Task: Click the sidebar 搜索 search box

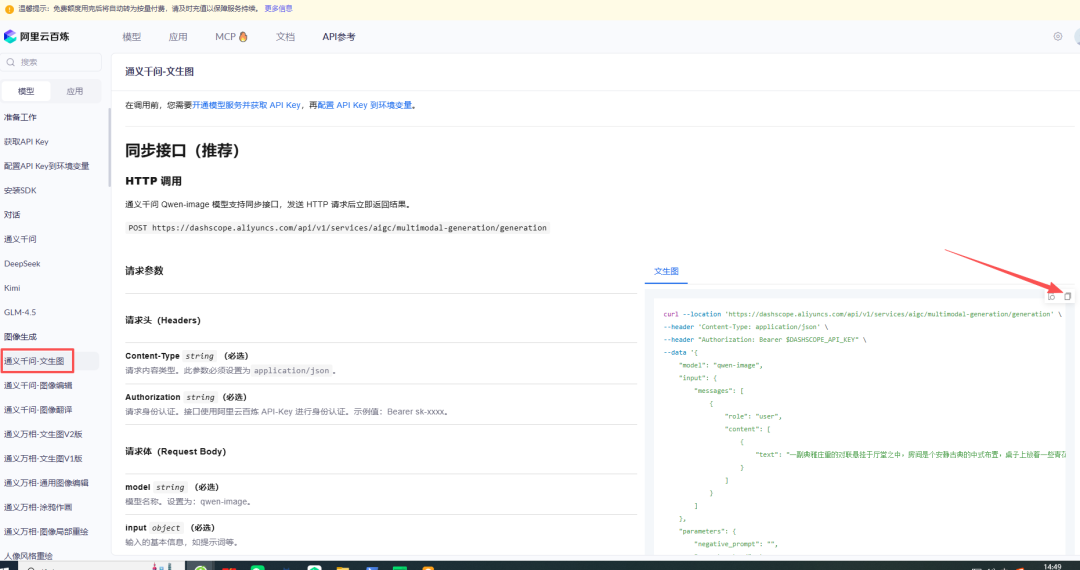Action: (x=52, y=62)
